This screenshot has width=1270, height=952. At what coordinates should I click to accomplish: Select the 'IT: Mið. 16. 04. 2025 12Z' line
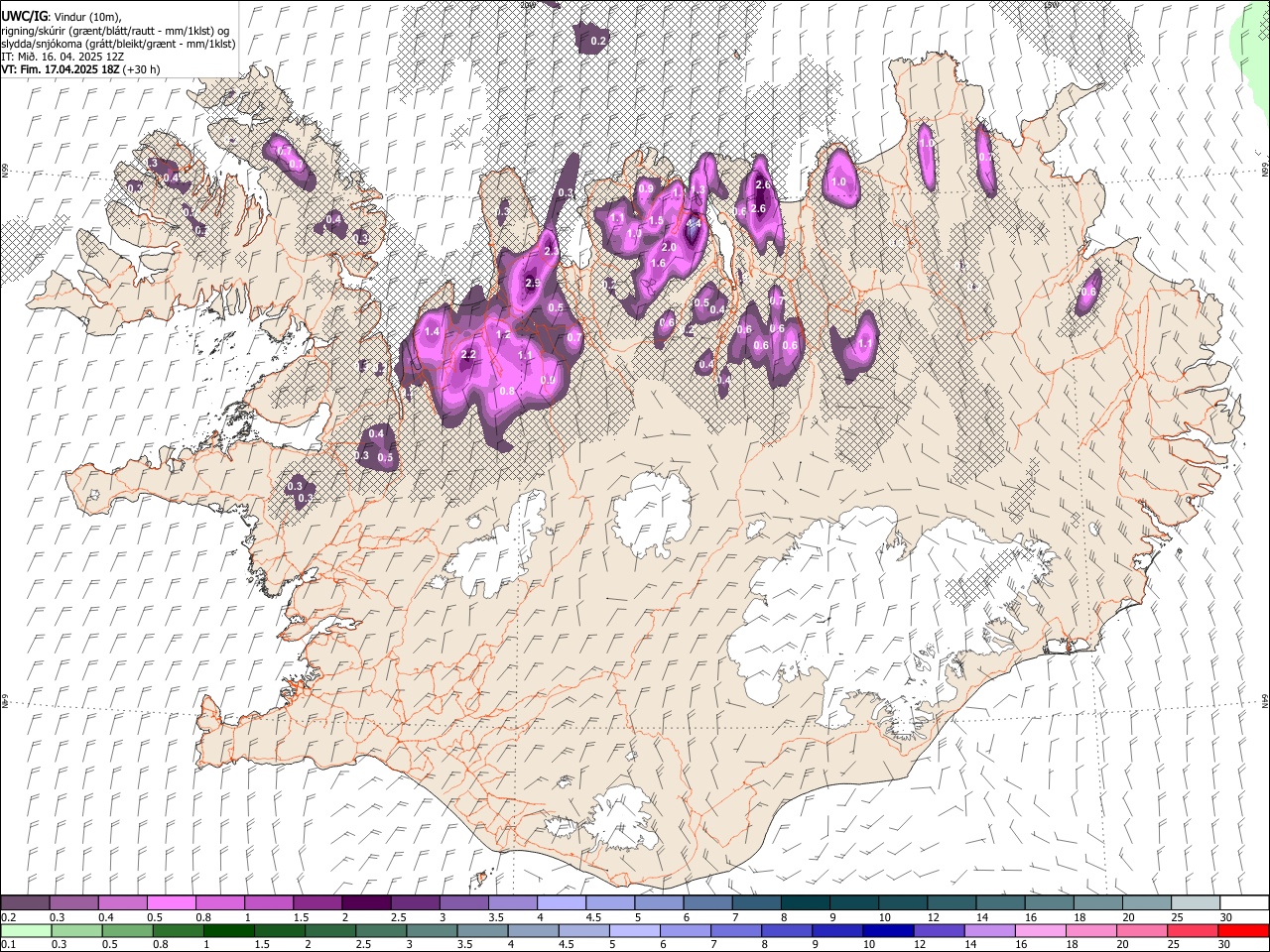pos(63,58)
